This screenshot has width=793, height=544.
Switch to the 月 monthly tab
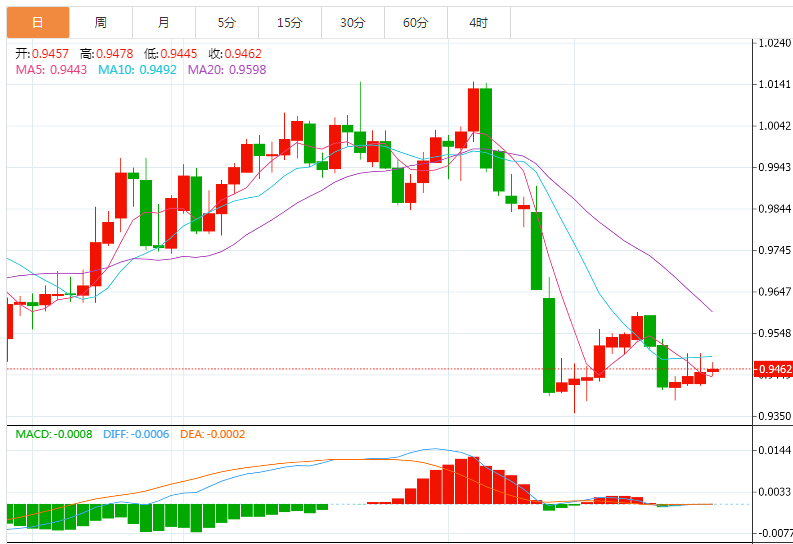(164, 23)
